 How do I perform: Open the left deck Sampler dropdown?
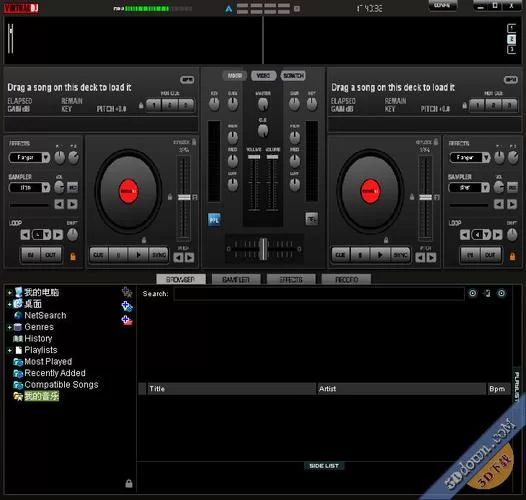(46, 187)
